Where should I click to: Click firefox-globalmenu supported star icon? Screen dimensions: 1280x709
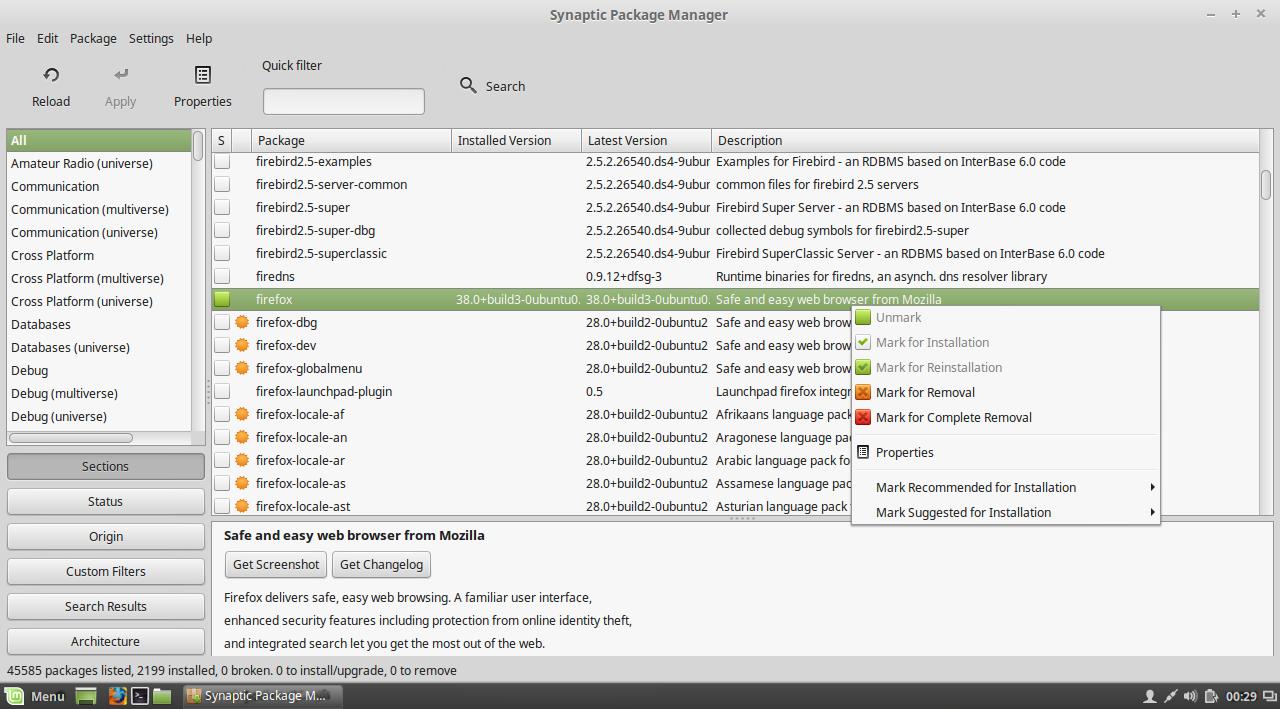241,368
